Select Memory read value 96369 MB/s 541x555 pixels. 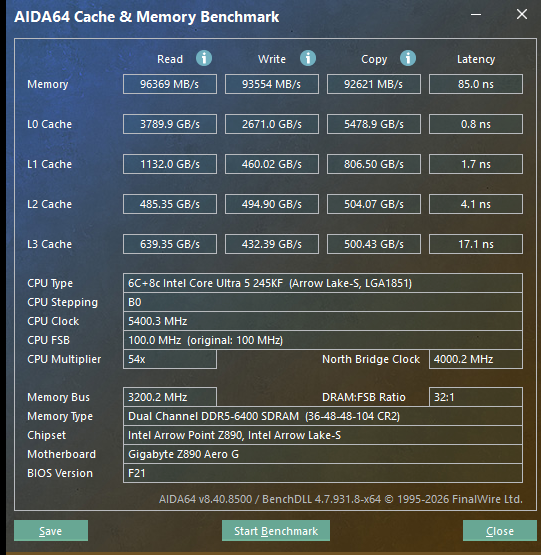[x=170, y=84]
